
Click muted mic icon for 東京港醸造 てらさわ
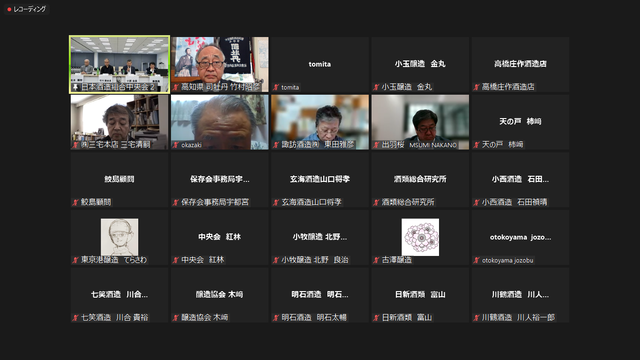76,260
